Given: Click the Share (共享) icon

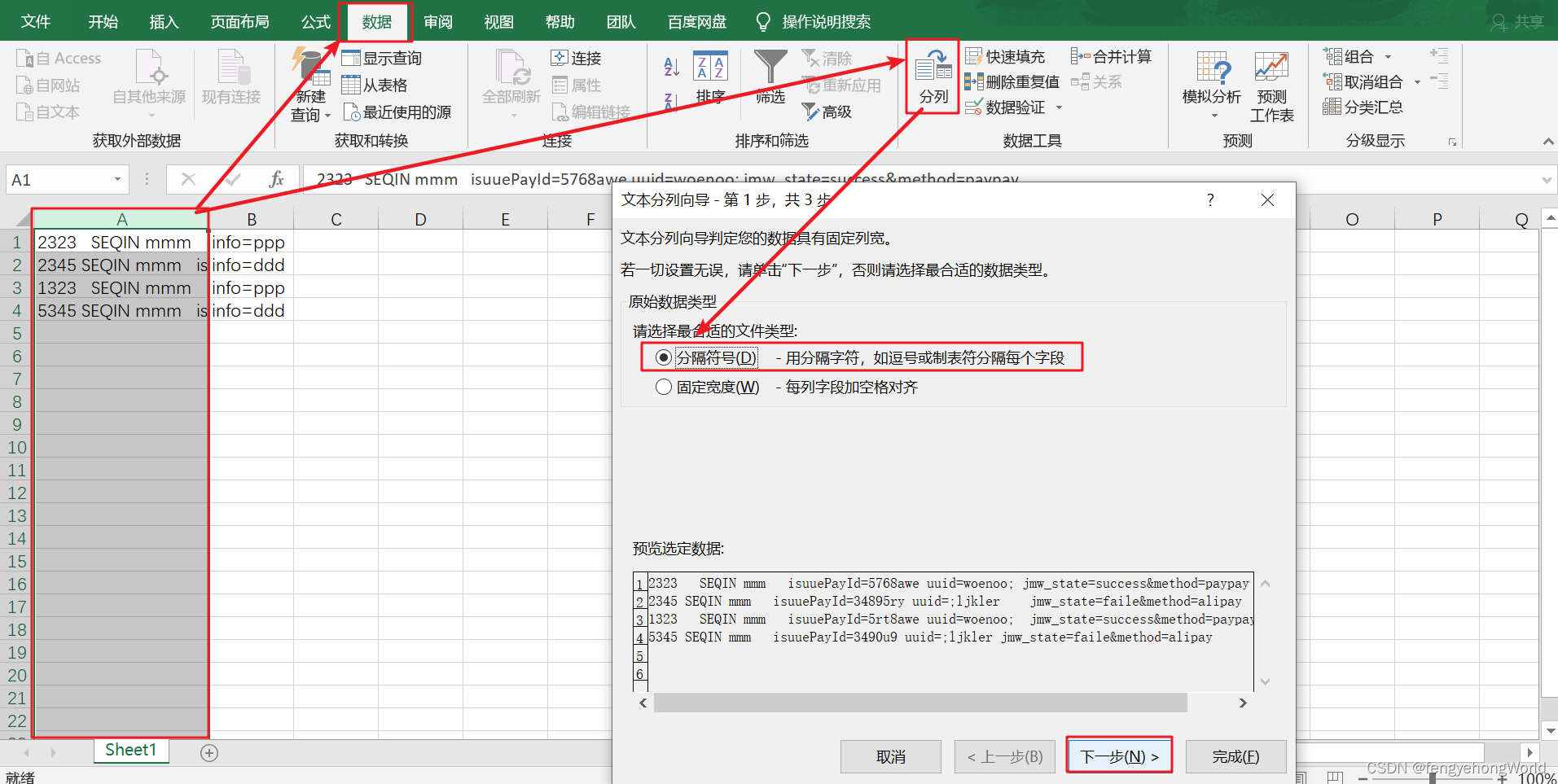Looking at the screenshot, I should tap(1517, 22).
